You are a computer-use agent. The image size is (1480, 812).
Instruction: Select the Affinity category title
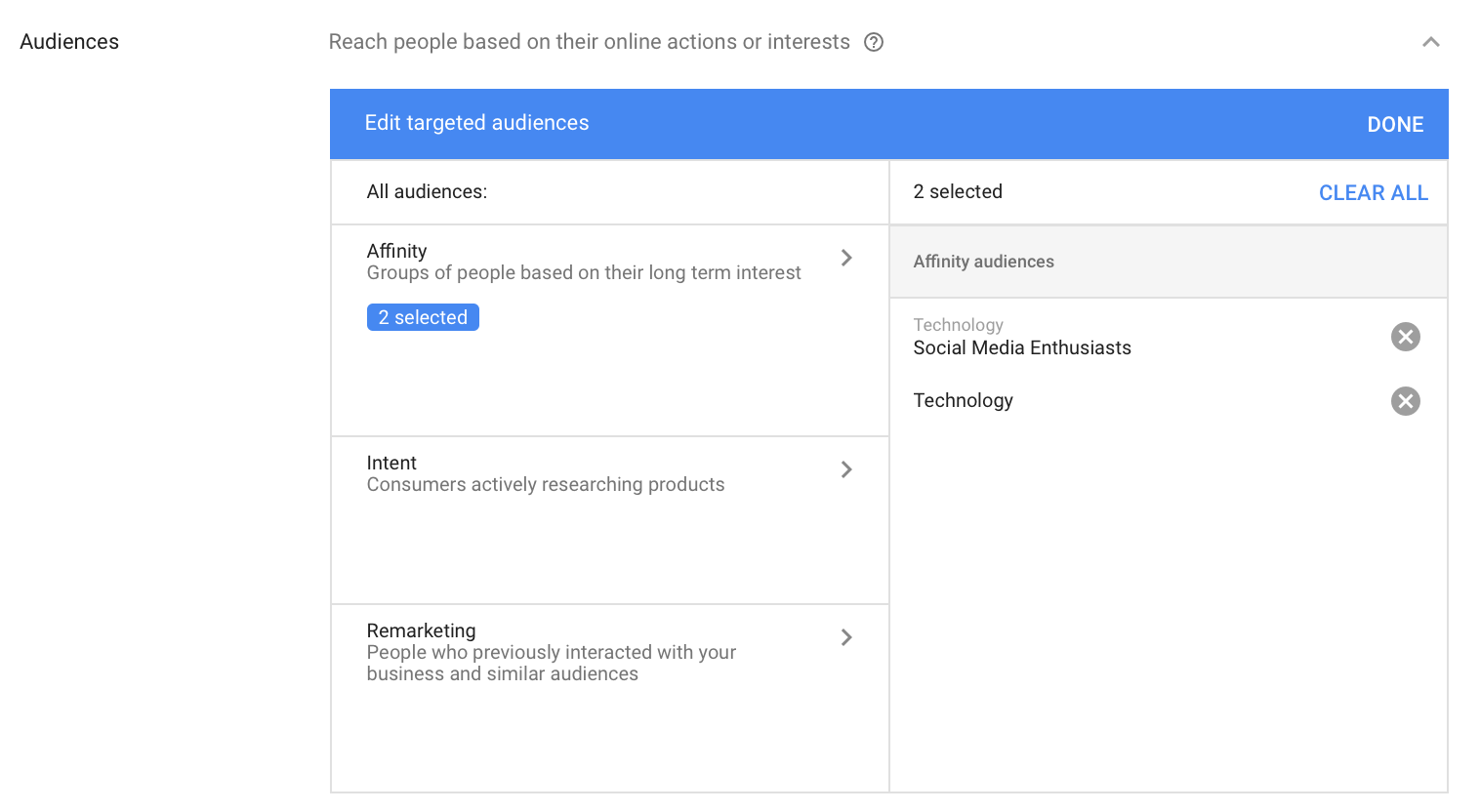click(x=396, y=251)
